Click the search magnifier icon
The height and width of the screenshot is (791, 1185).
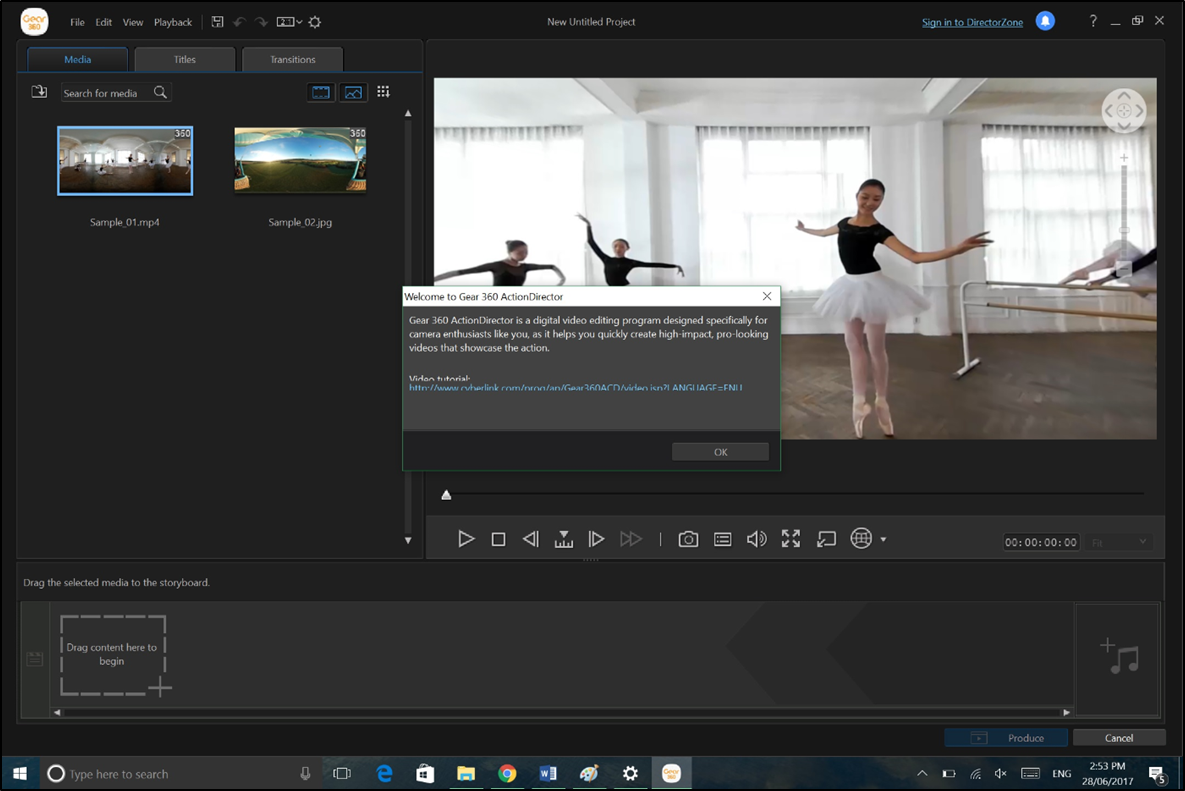pos(160,92)
